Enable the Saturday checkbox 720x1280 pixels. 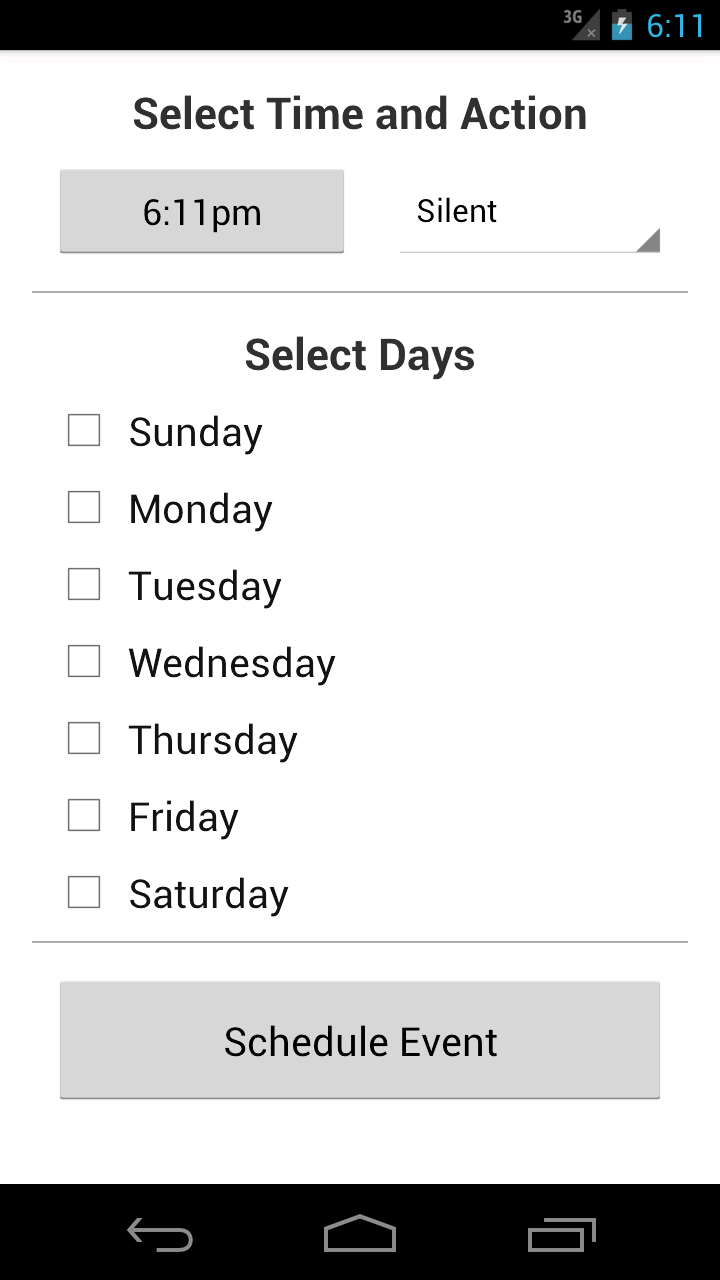point(84,893)
